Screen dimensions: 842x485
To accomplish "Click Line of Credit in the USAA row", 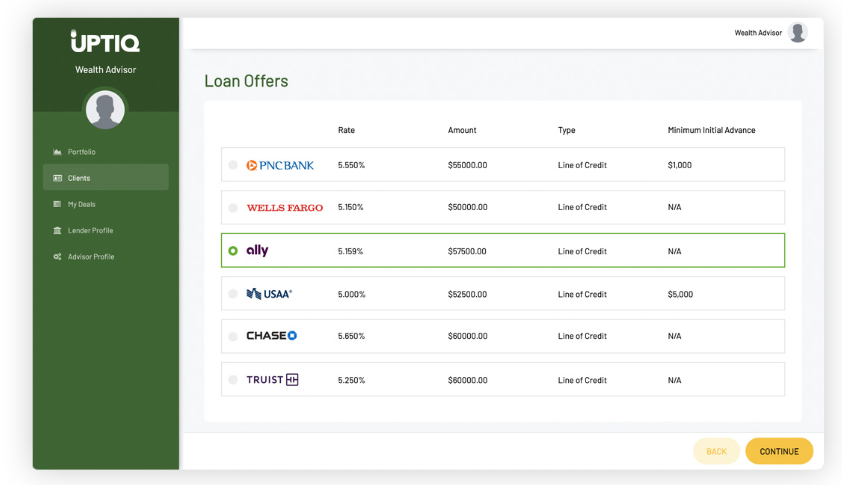I will [582, 294].
